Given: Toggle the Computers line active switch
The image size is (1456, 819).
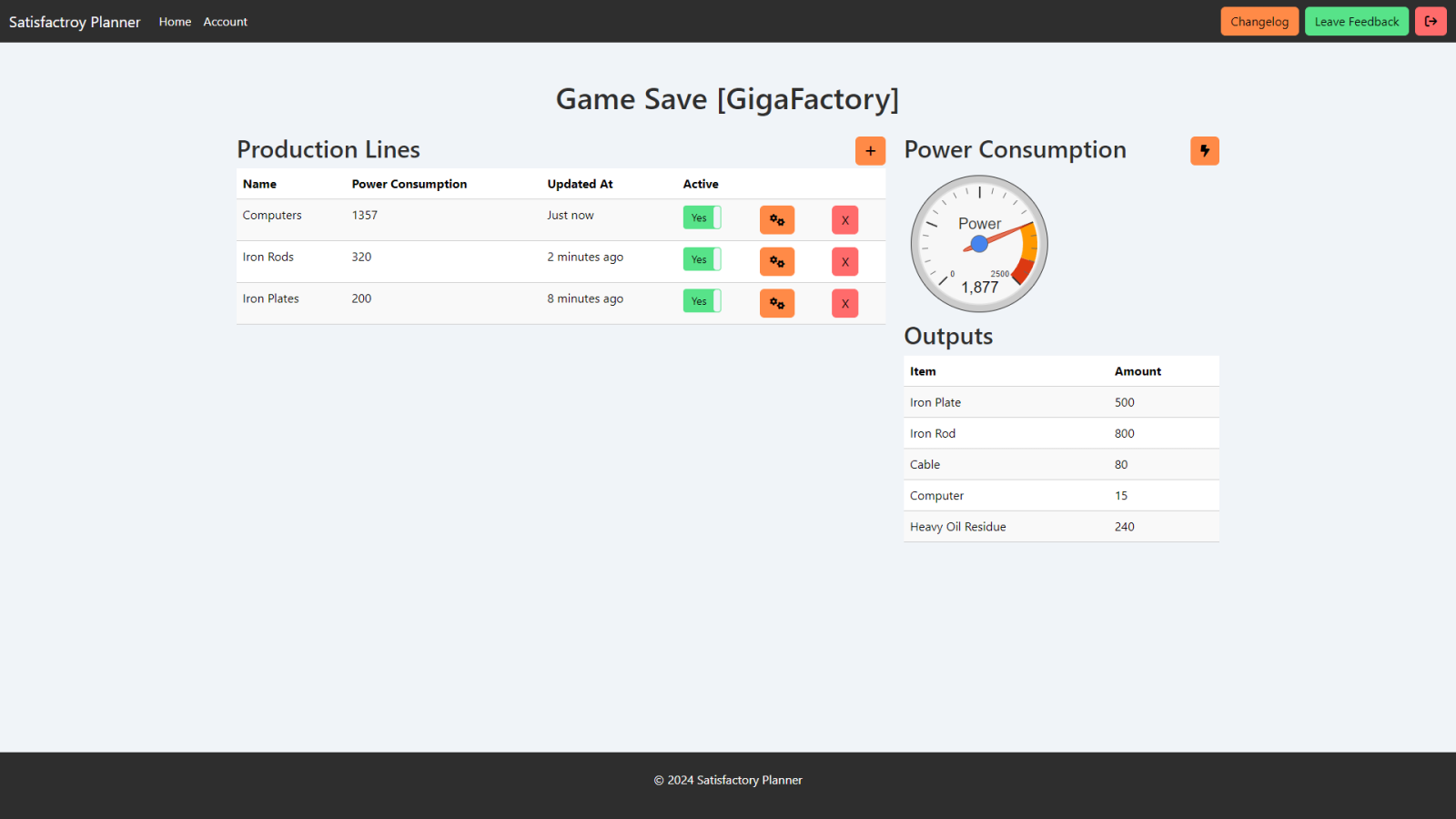Looking at the screenshot, I should pos(702,217).
